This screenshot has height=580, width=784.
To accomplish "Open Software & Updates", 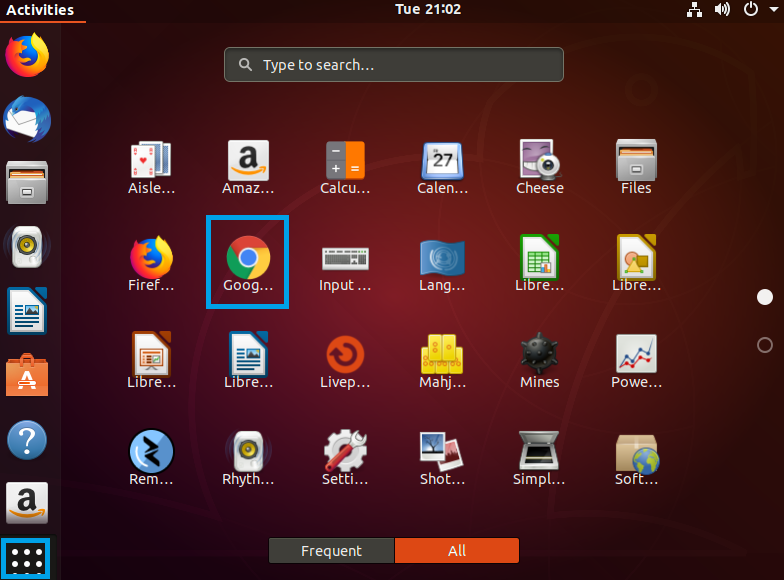I will [x=636, y=458].
